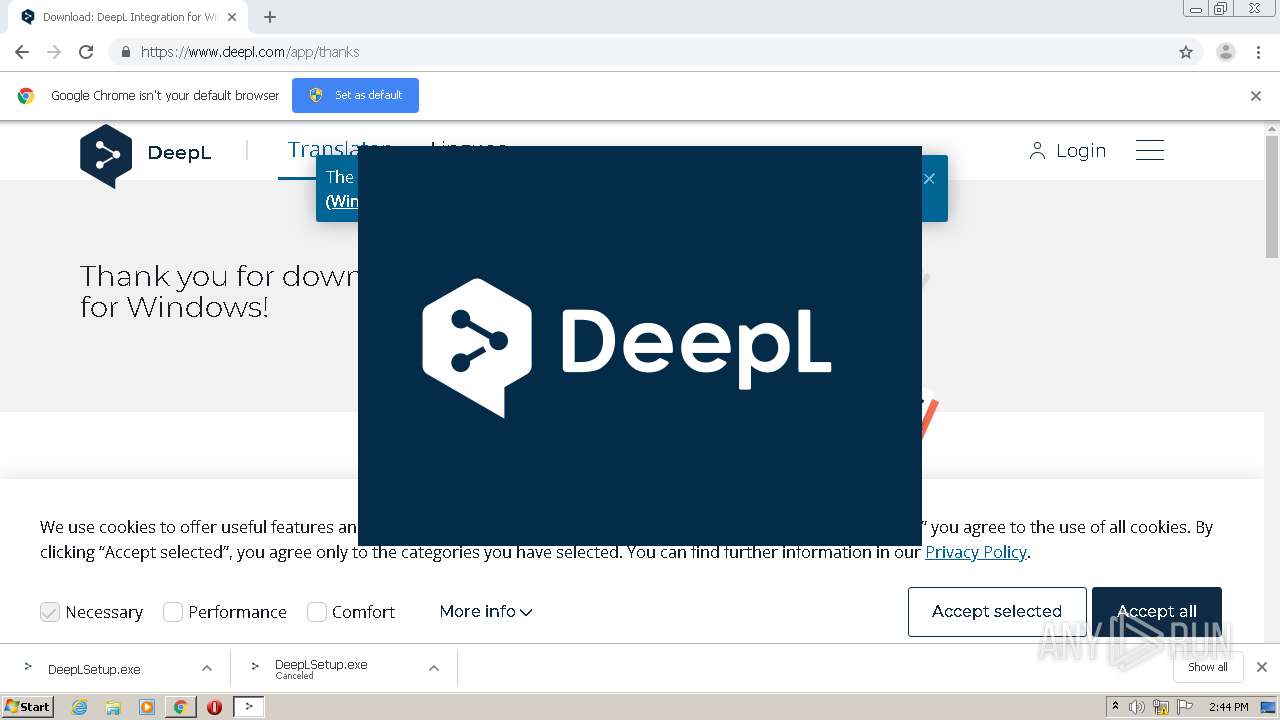The image size is (1280, 720).
Task: Click Chrome icon in taskbar
Action: point(180,707)
